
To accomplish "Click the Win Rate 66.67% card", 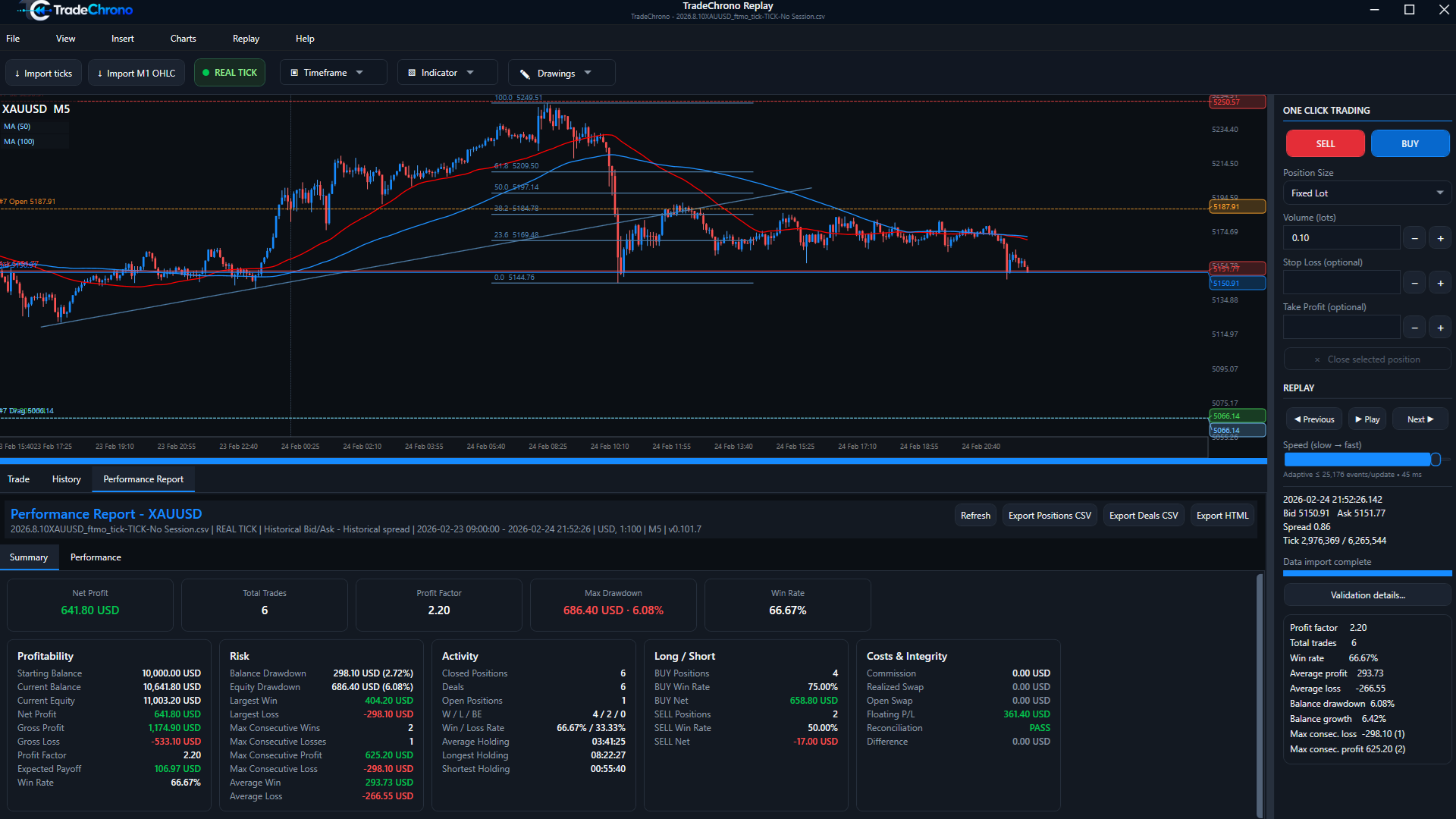I will point(787,604).
